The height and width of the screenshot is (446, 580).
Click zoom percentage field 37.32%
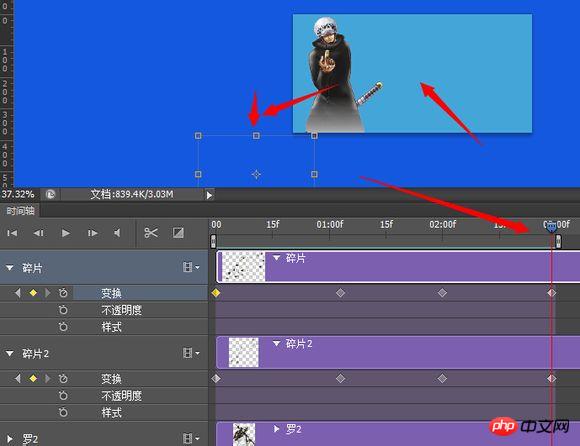pos(18,194)
